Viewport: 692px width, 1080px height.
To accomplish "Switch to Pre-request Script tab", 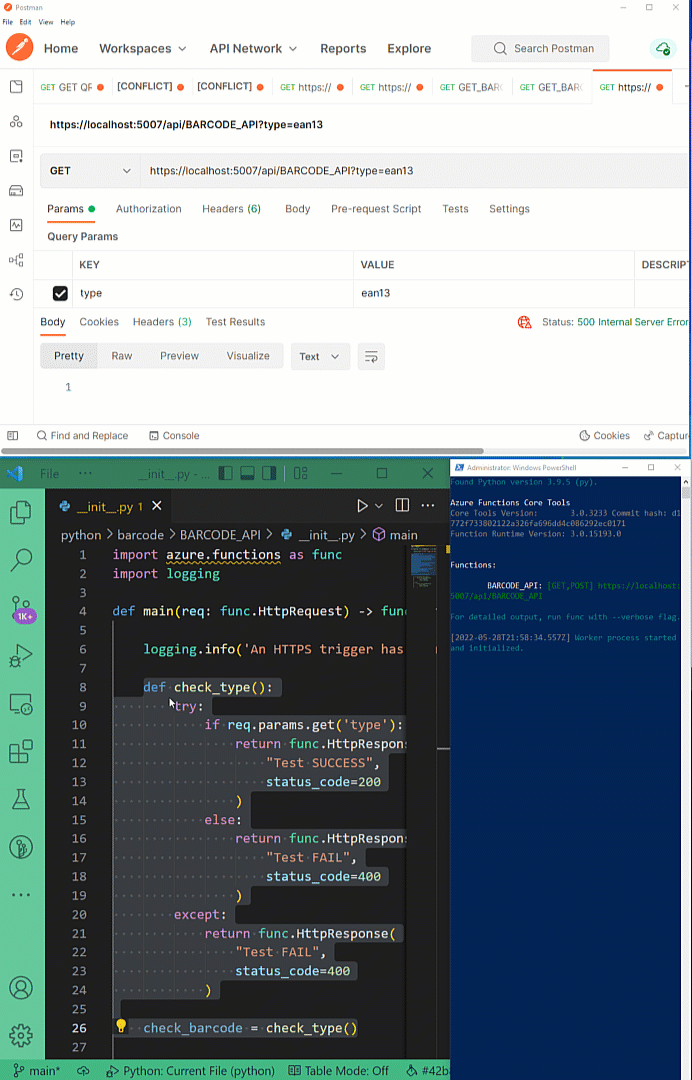I will (376, 209).
